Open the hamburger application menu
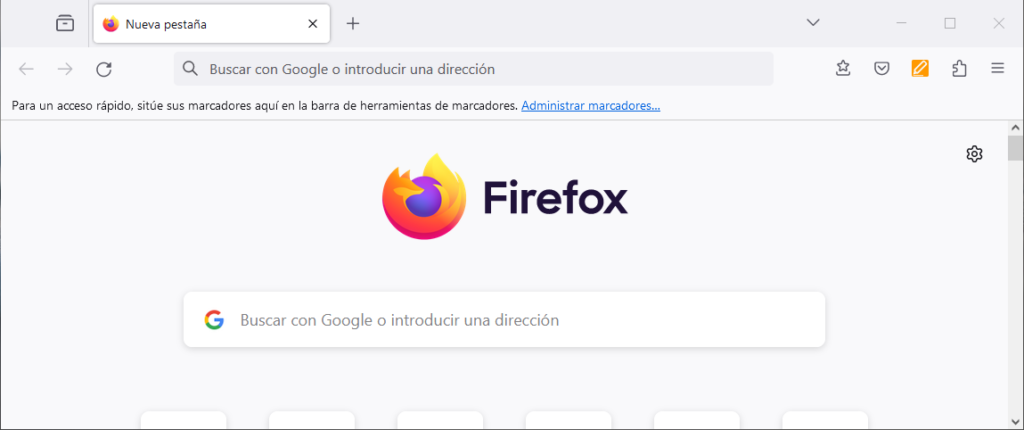The height and width of the screenshot is (430, 1024). pos(997,69)
